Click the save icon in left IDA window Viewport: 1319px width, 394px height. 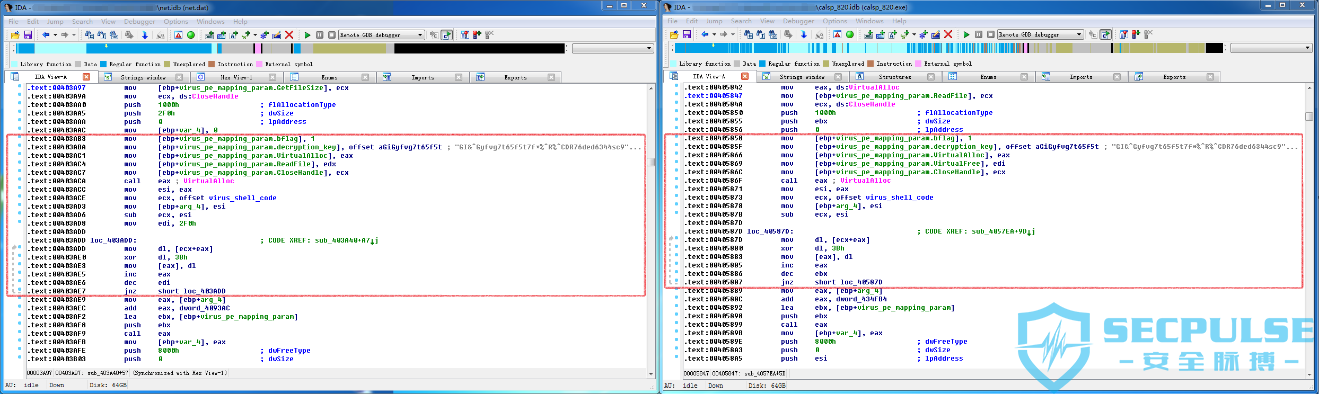(x=28, y=35)
